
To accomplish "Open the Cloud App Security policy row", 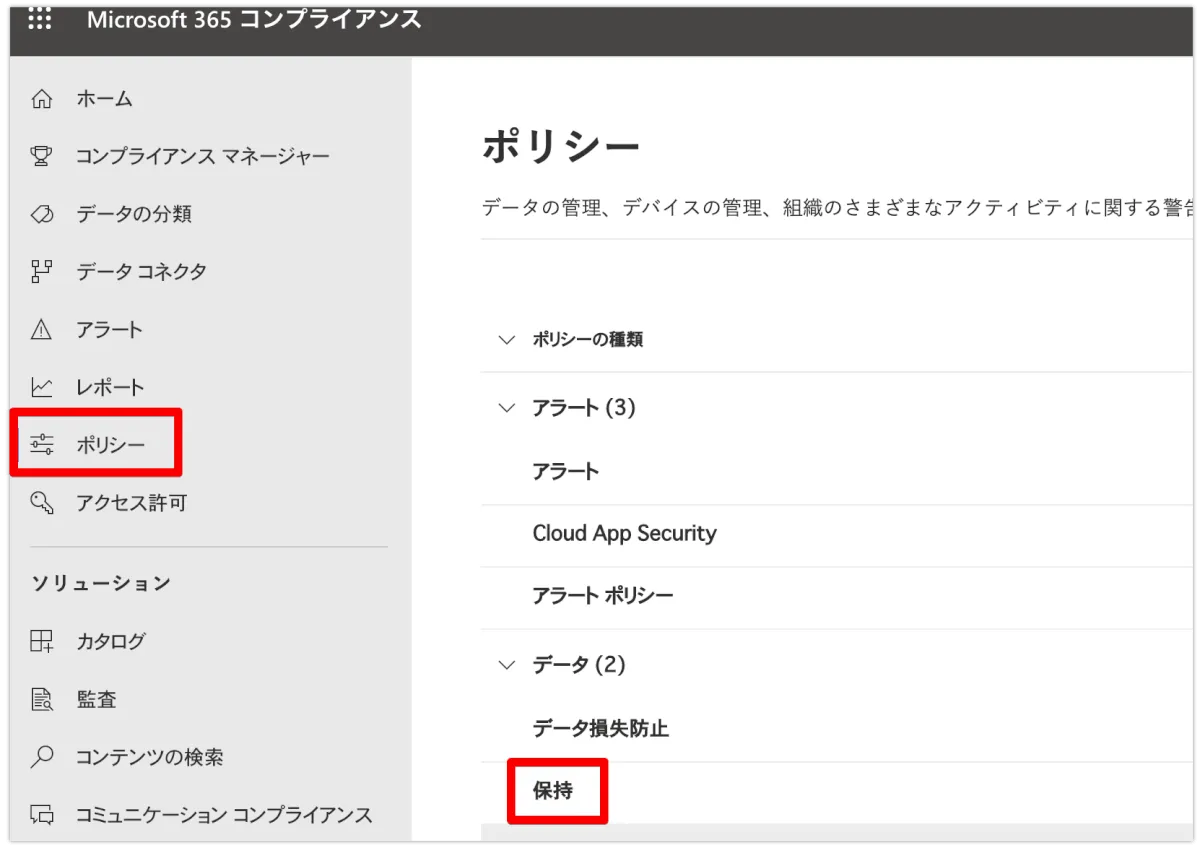I will pyautogui.click(x=836, y=534).
